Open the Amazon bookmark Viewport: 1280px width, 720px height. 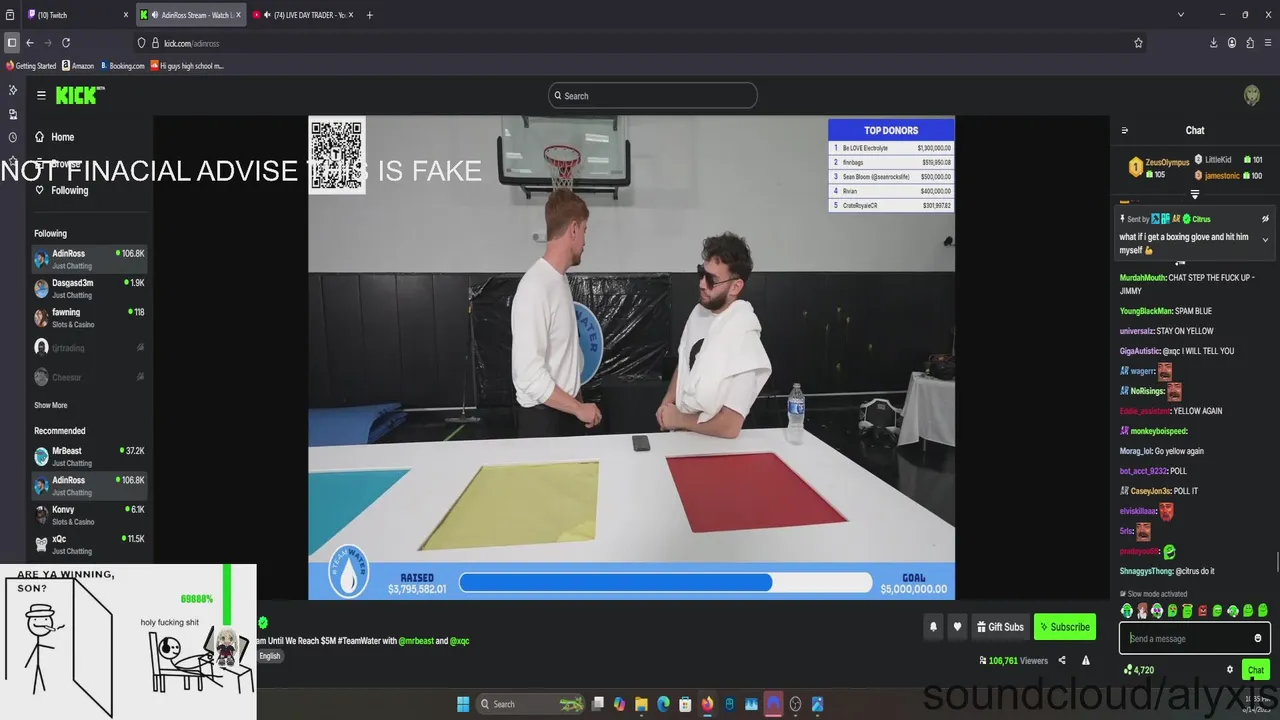[x=78, y=66]
